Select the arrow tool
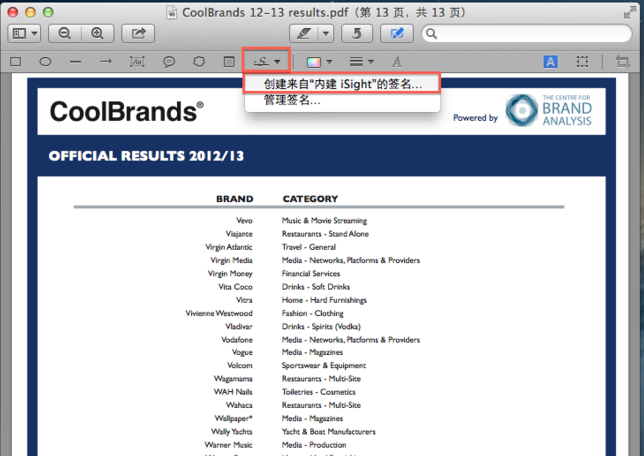 (x=106, y=62)
